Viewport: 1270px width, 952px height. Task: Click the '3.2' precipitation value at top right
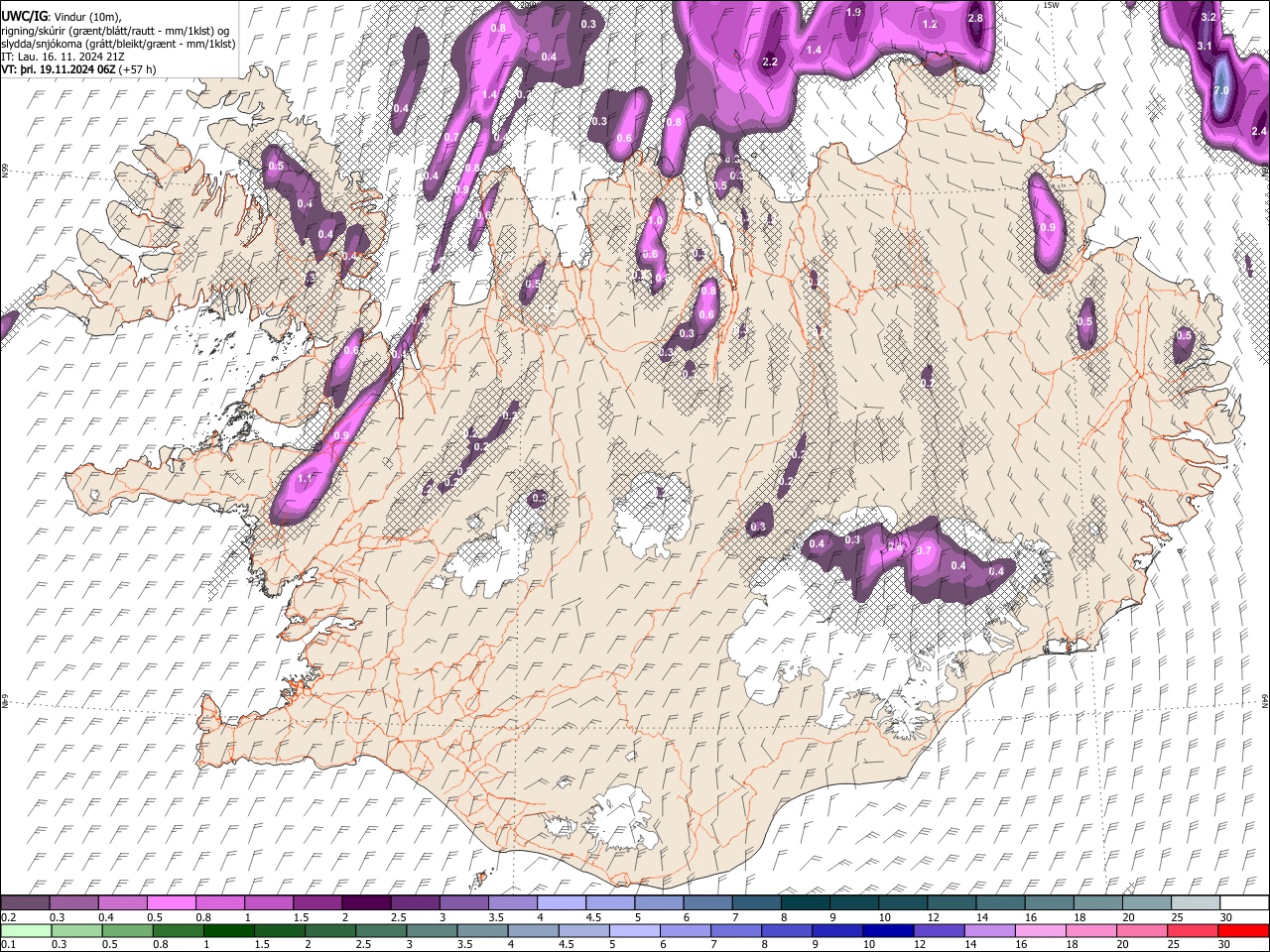point(1208,18)
